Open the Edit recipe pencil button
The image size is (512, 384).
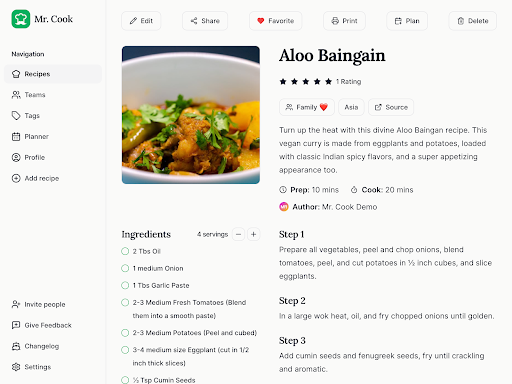pos(141,21)
